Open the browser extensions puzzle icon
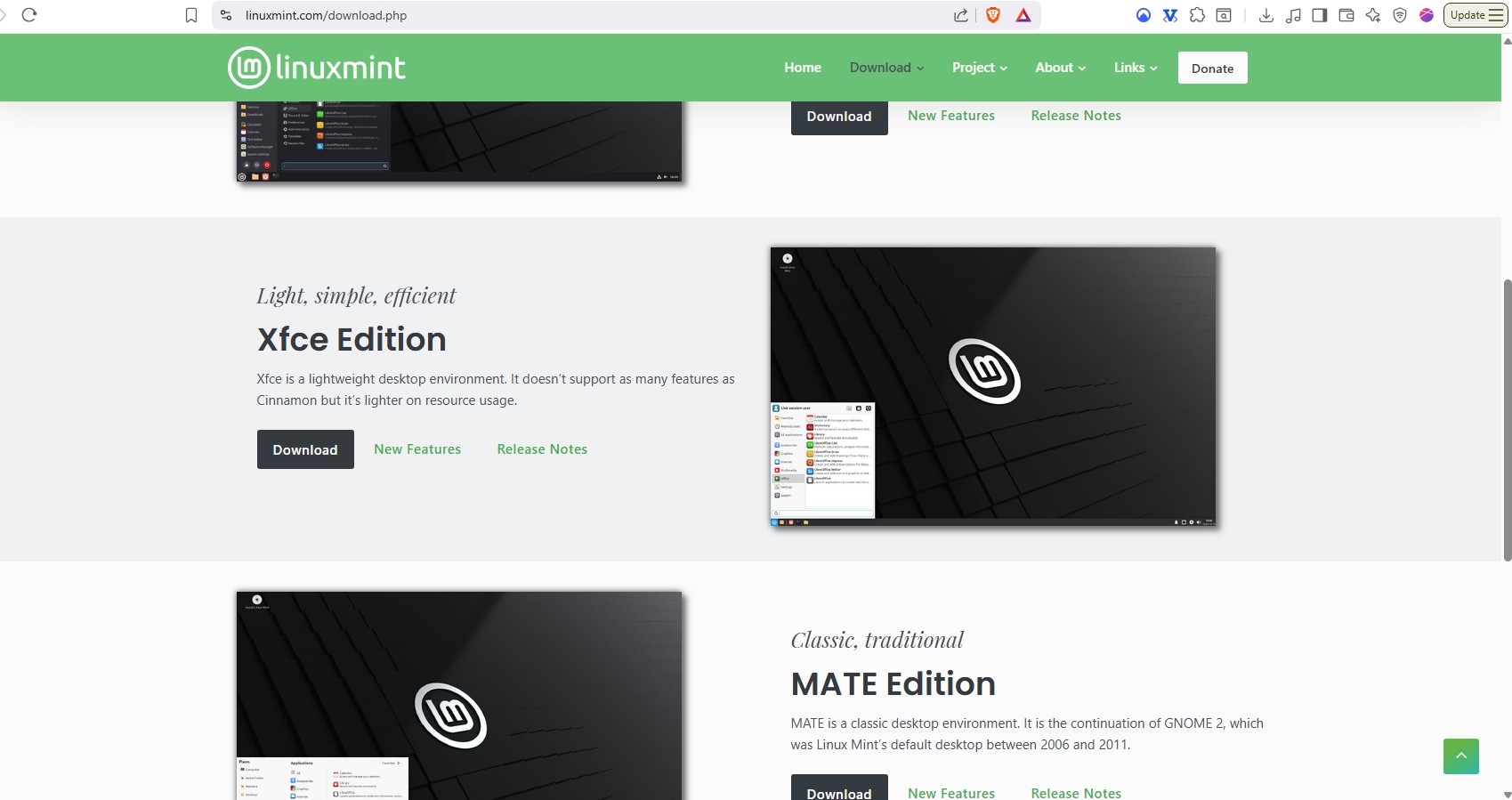The image size is (1512, 800). click(1197, 15)
